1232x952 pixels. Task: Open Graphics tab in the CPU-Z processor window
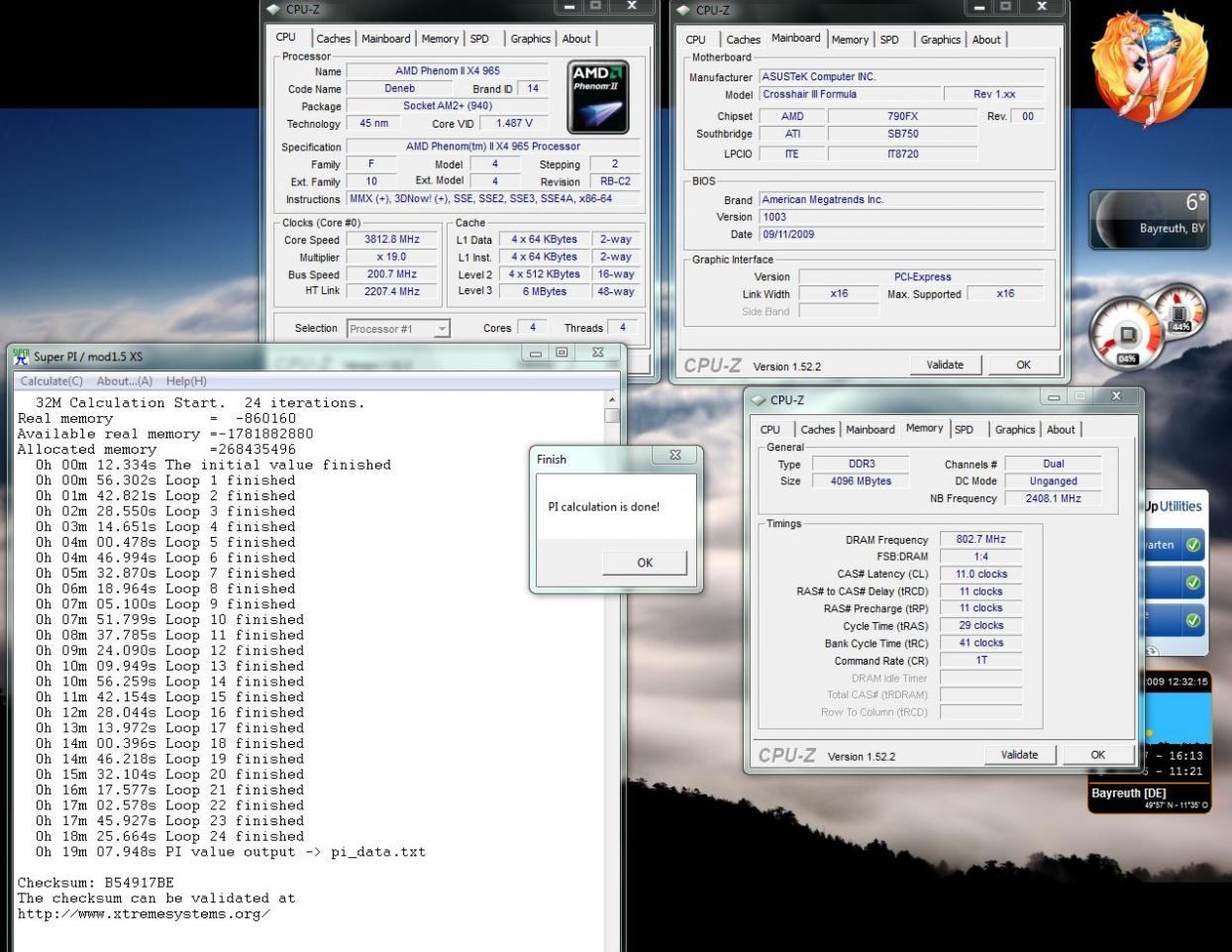pyautogui.click(x=530, y=40)
